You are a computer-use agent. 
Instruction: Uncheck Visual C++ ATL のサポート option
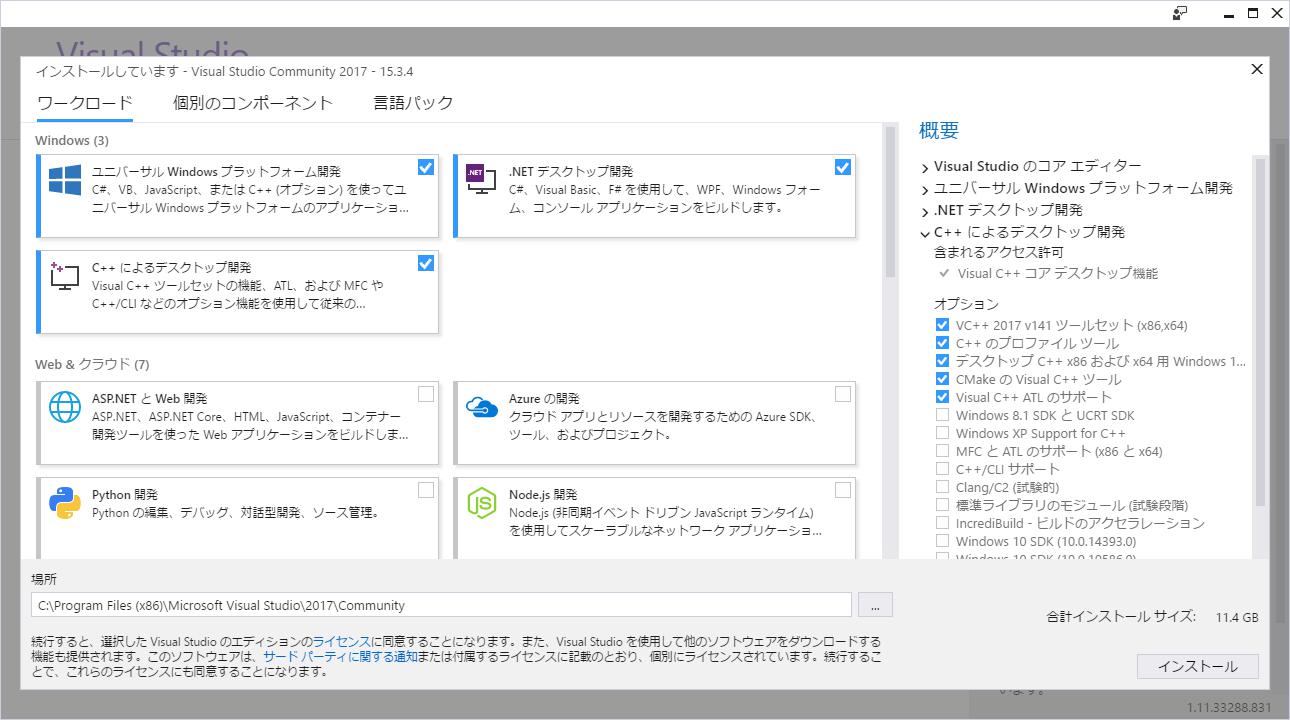tap(942, 397)
